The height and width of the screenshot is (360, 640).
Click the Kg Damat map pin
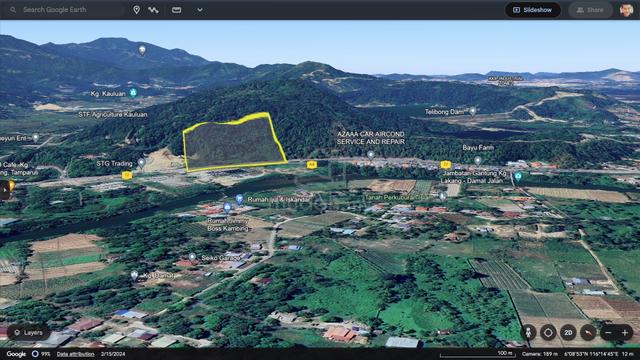134,275
